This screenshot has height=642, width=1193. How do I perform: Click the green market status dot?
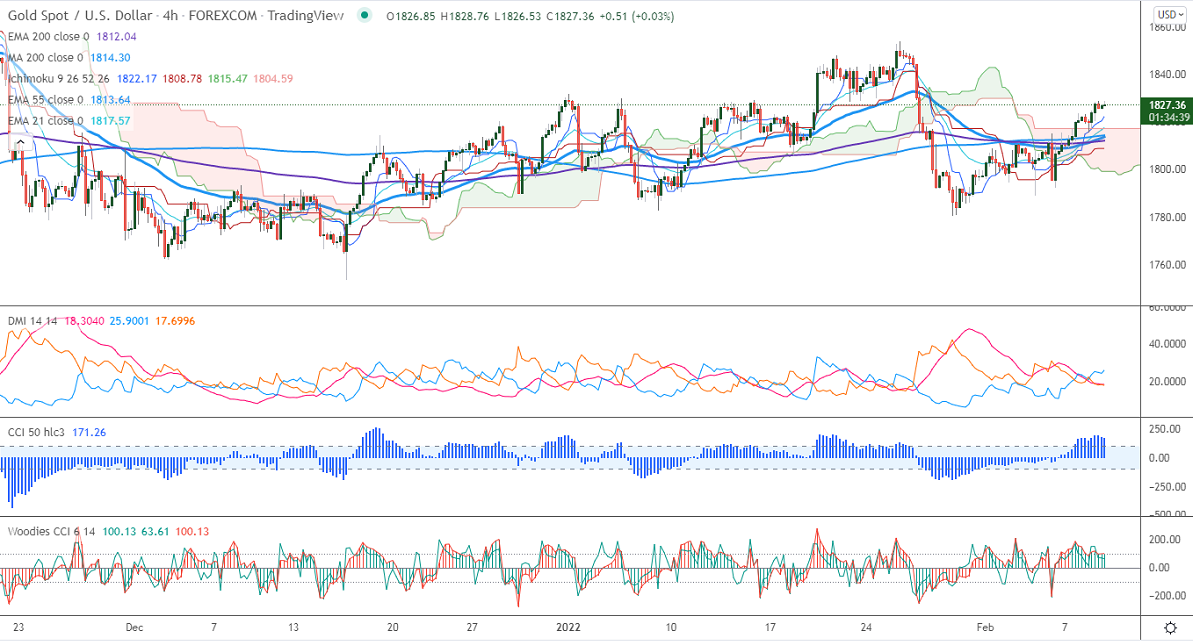click(x=364, y=15)
